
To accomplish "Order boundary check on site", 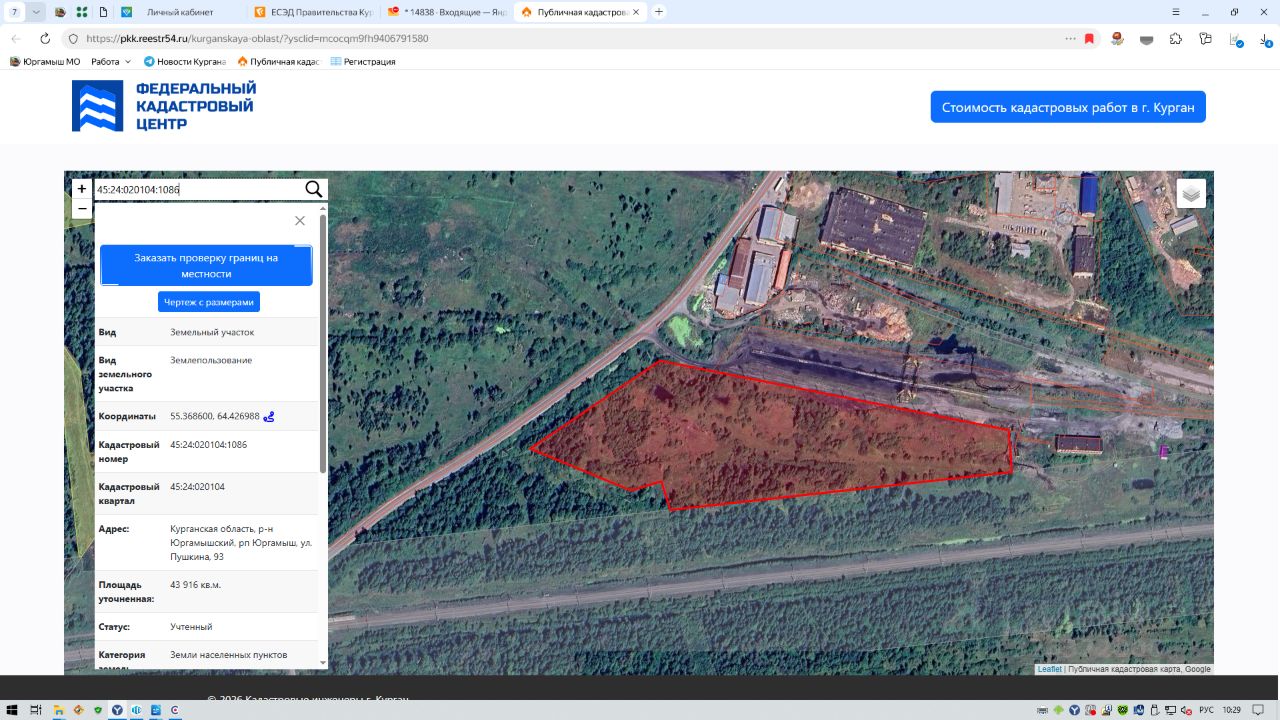I will 206,265.
